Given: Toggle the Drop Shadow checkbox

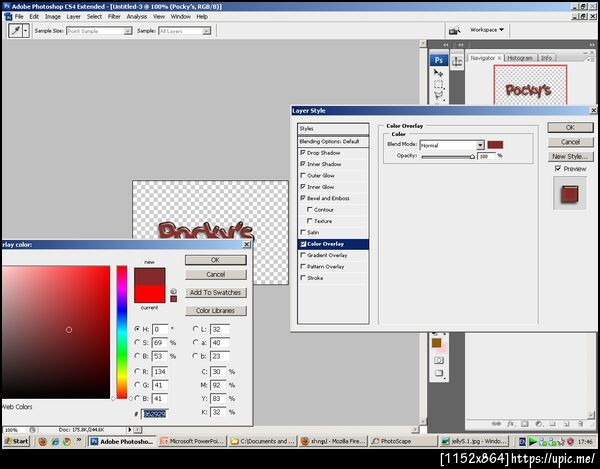Looking at the screenshot, I should [x=303, y=152].
